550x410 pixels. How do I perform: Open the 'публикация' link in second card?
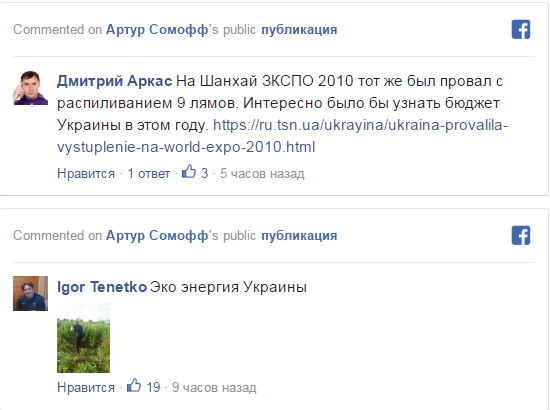[299, 236]
